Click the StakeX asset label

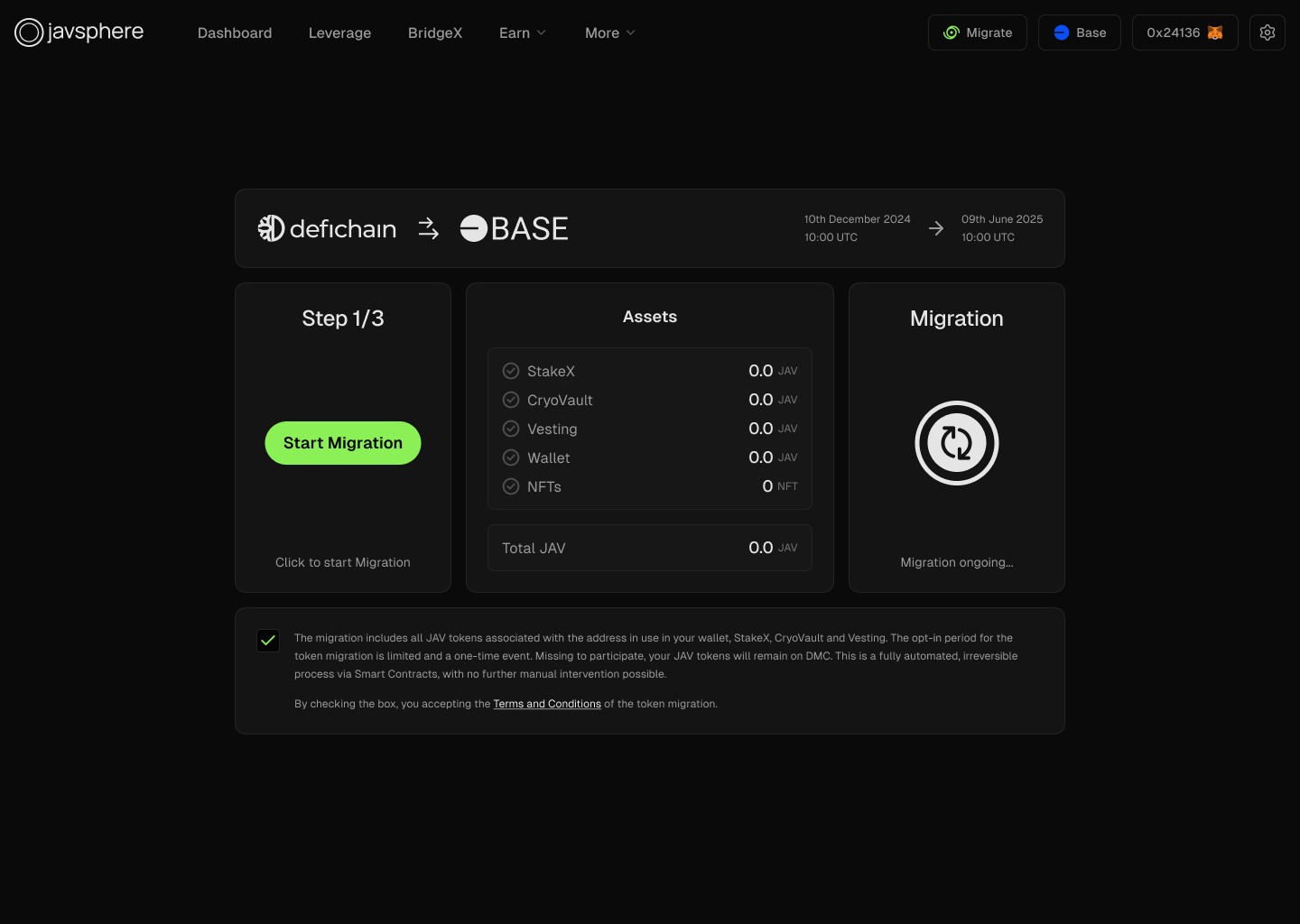pos(551,371)
